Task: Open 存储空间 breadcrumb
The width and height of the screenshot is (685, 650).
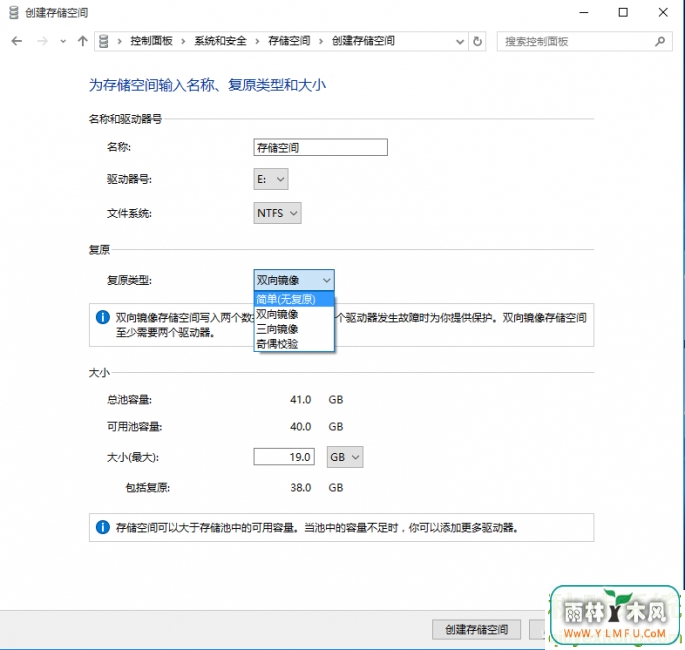Action: pos(289,41)
